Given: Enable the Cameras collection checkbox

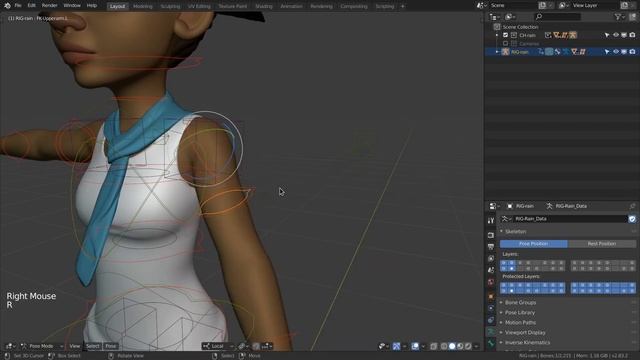Looking at the screenshot, I should coord(505,43).
